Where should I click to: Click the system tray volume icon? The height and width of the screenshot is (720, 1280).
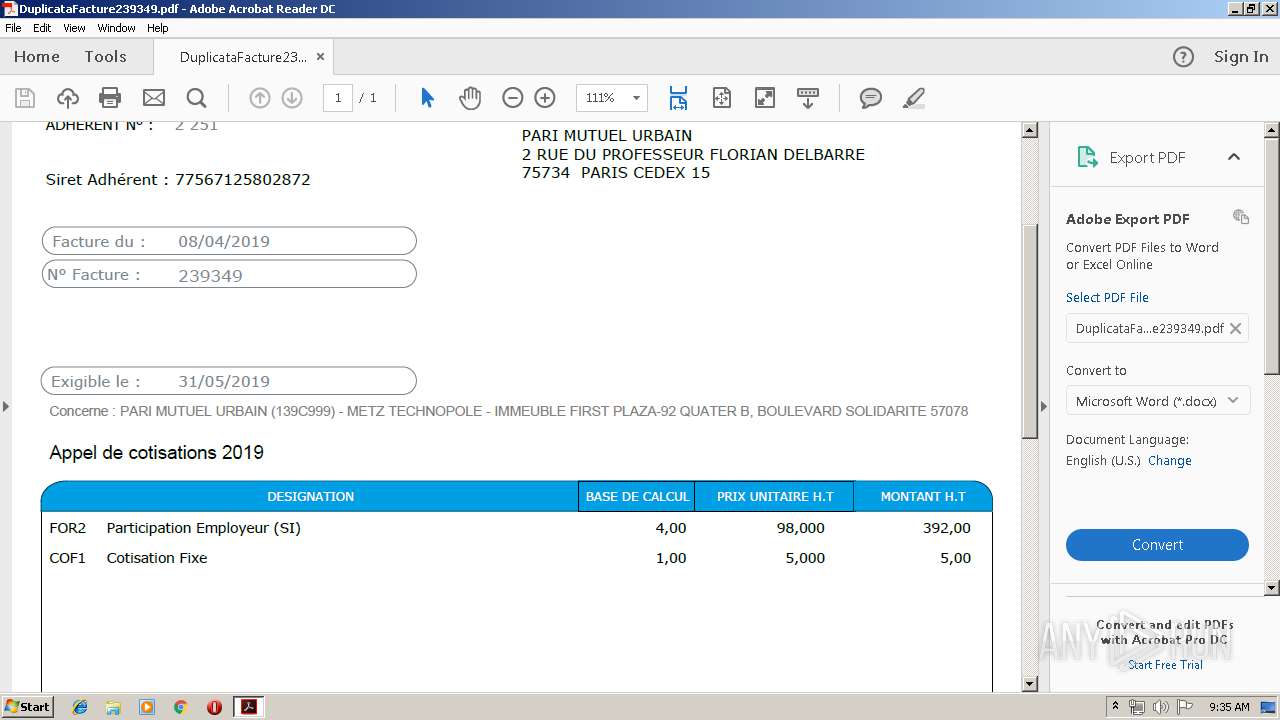[1160, 707]
